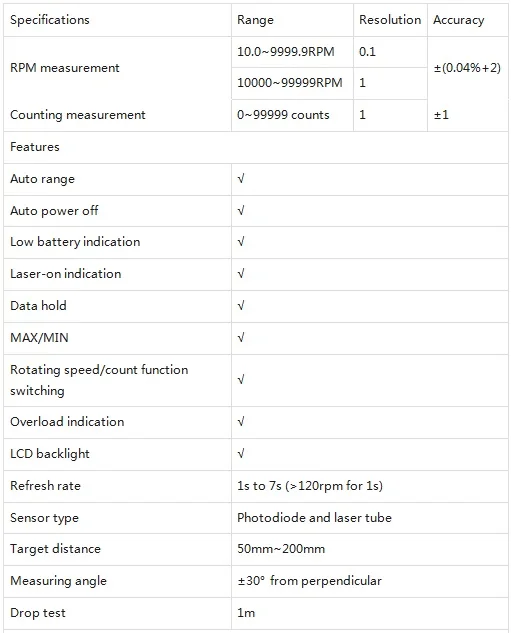Screen dimensions: 511x633
Task: Click the 10.0~9999.9RPM range cell
Action: tap(292, 52)
